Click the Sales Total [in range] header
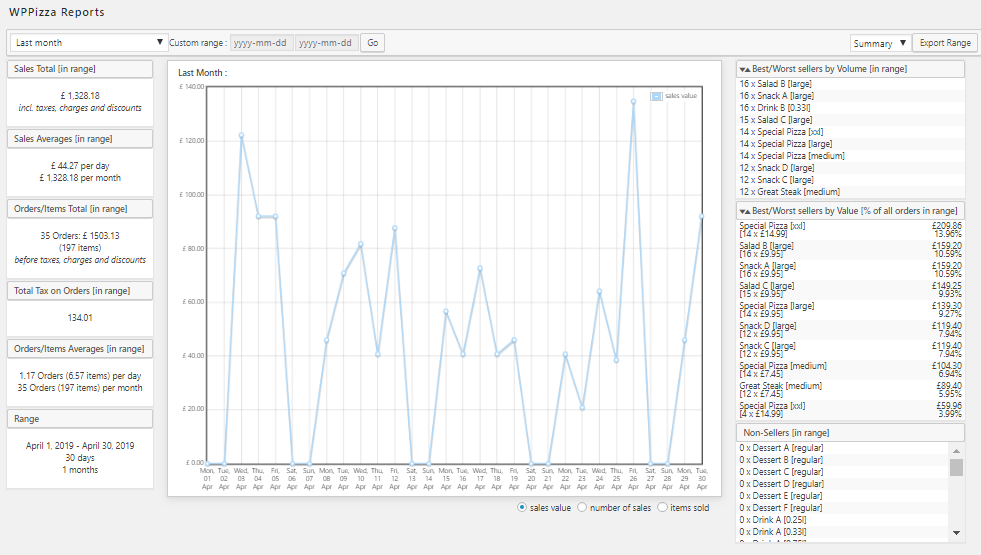The width and height of the screenshot is (981, 555). (80, 68)
